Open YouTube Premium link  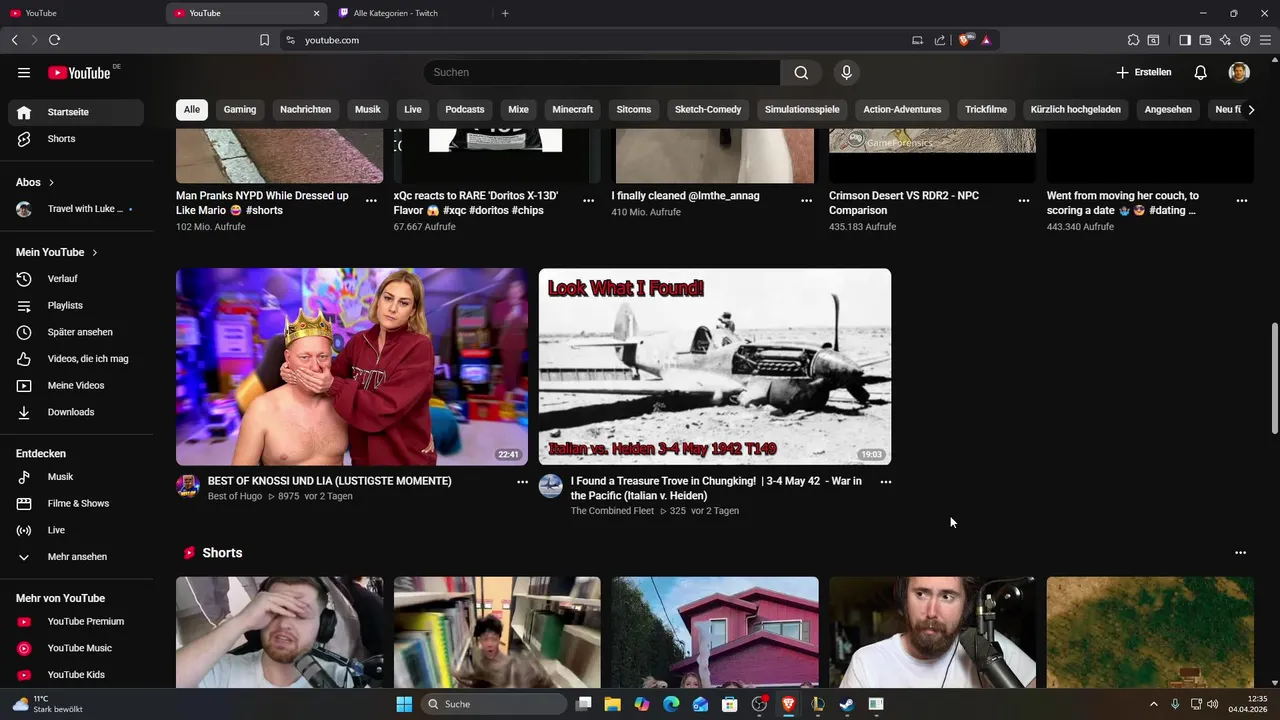point(75,621)
